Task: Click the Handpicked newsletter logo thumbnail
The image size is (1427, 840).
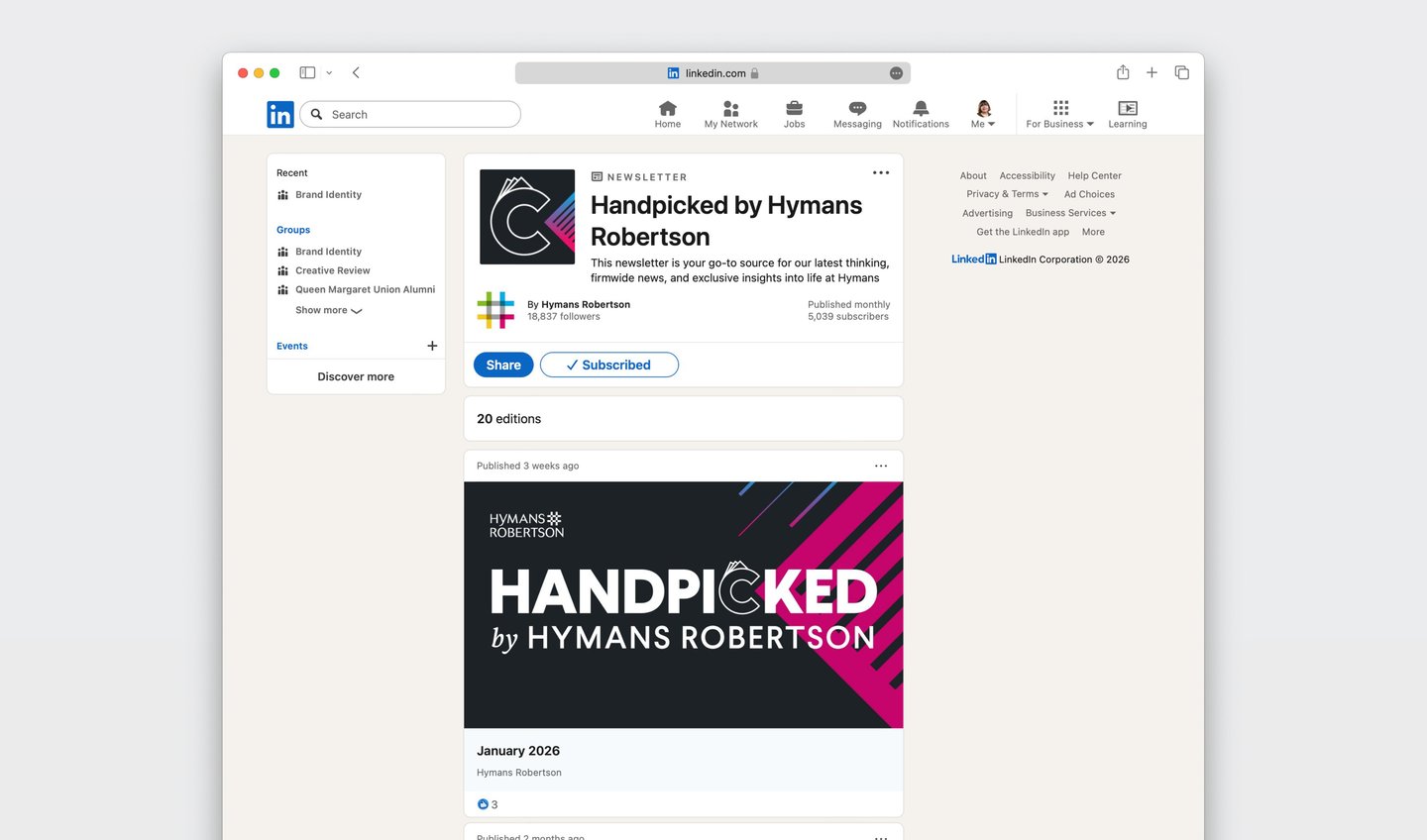Action: tap(527, 217)
